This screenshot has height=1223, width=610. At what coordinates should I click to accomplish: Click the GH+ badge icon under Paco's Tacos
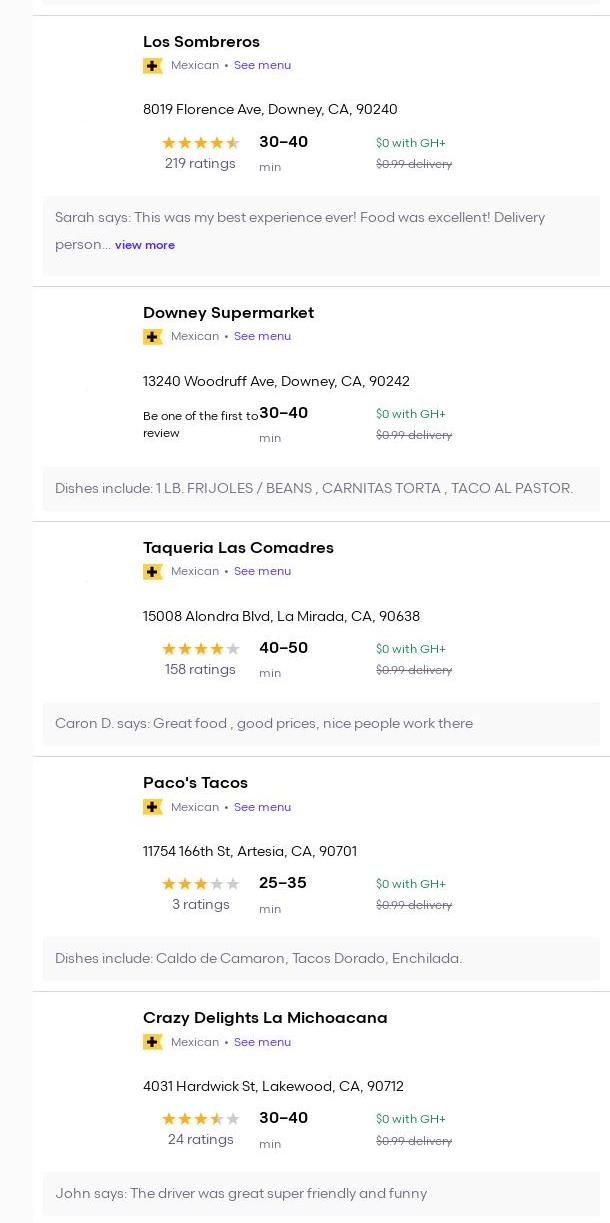pyautogui.click(x=152, y=807)
